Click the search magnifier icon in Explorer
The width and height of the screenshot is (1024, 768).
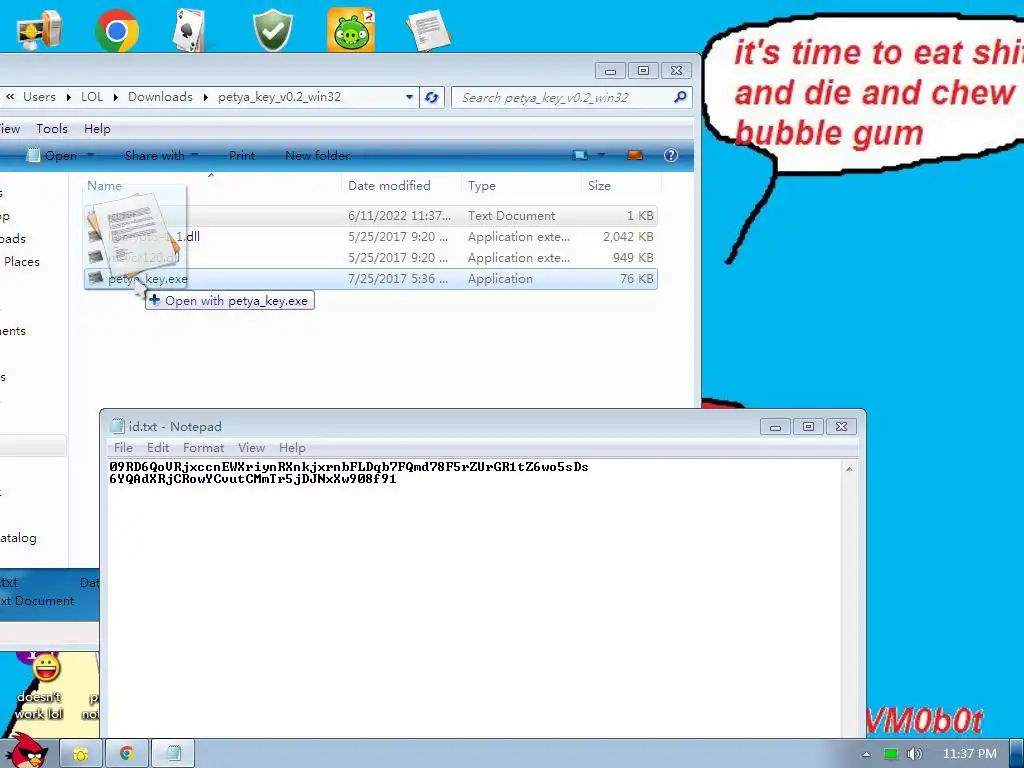(680, 97)
